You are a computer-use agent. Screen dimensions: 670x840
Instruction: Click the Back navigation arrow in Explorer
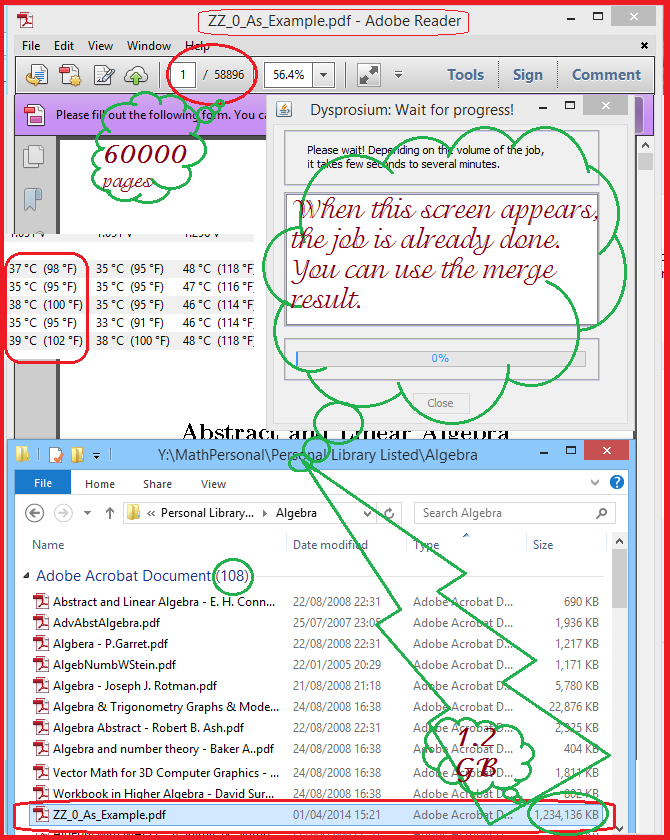pyautogui.click(x=35, y=513)
